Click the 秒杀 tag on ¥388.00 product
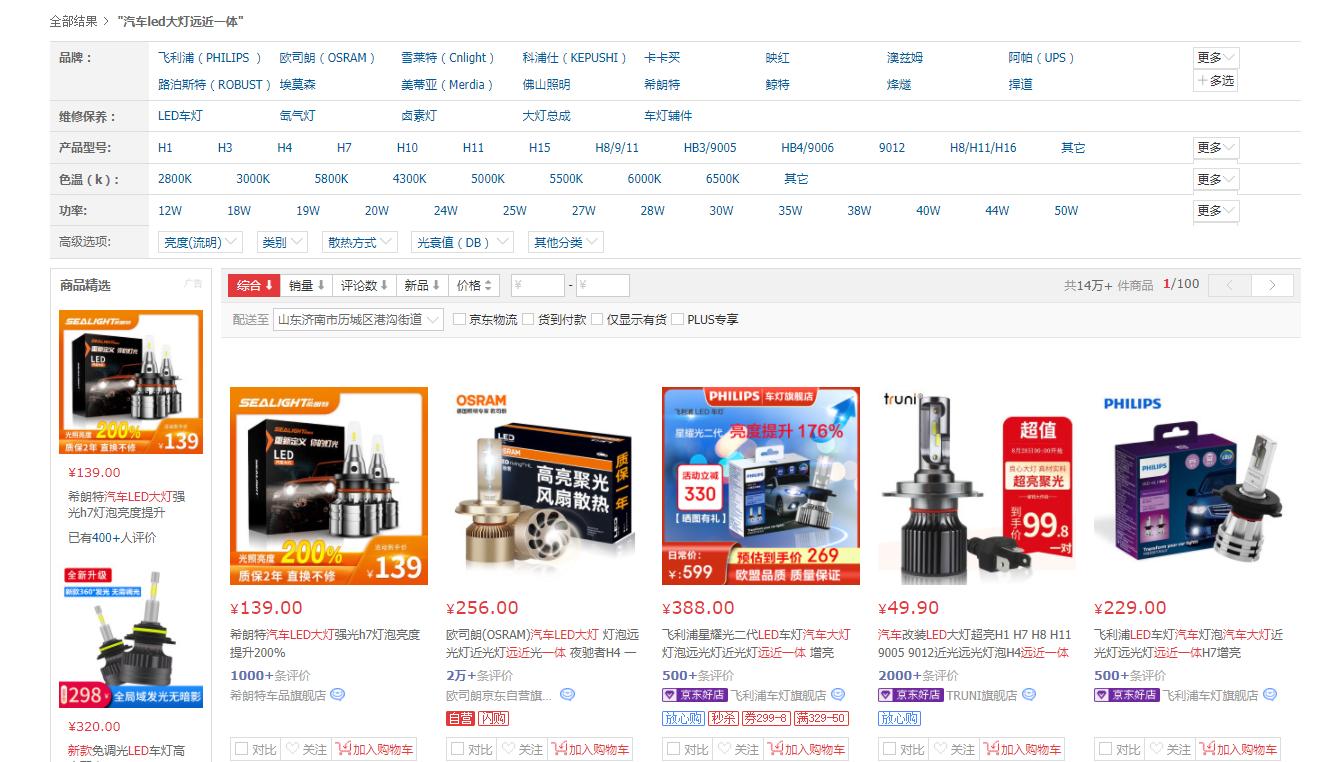 (723, 718)
